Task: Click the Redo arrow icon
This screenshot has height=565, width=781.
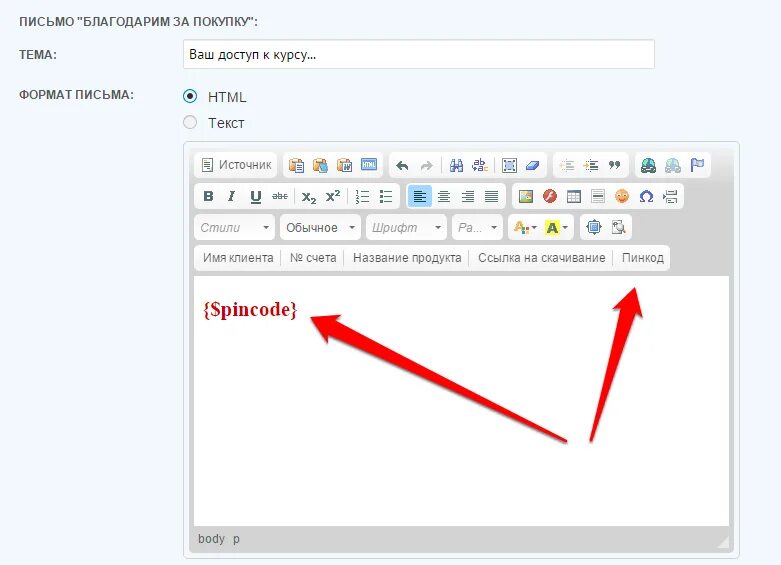Action: [x=426, y=165]
